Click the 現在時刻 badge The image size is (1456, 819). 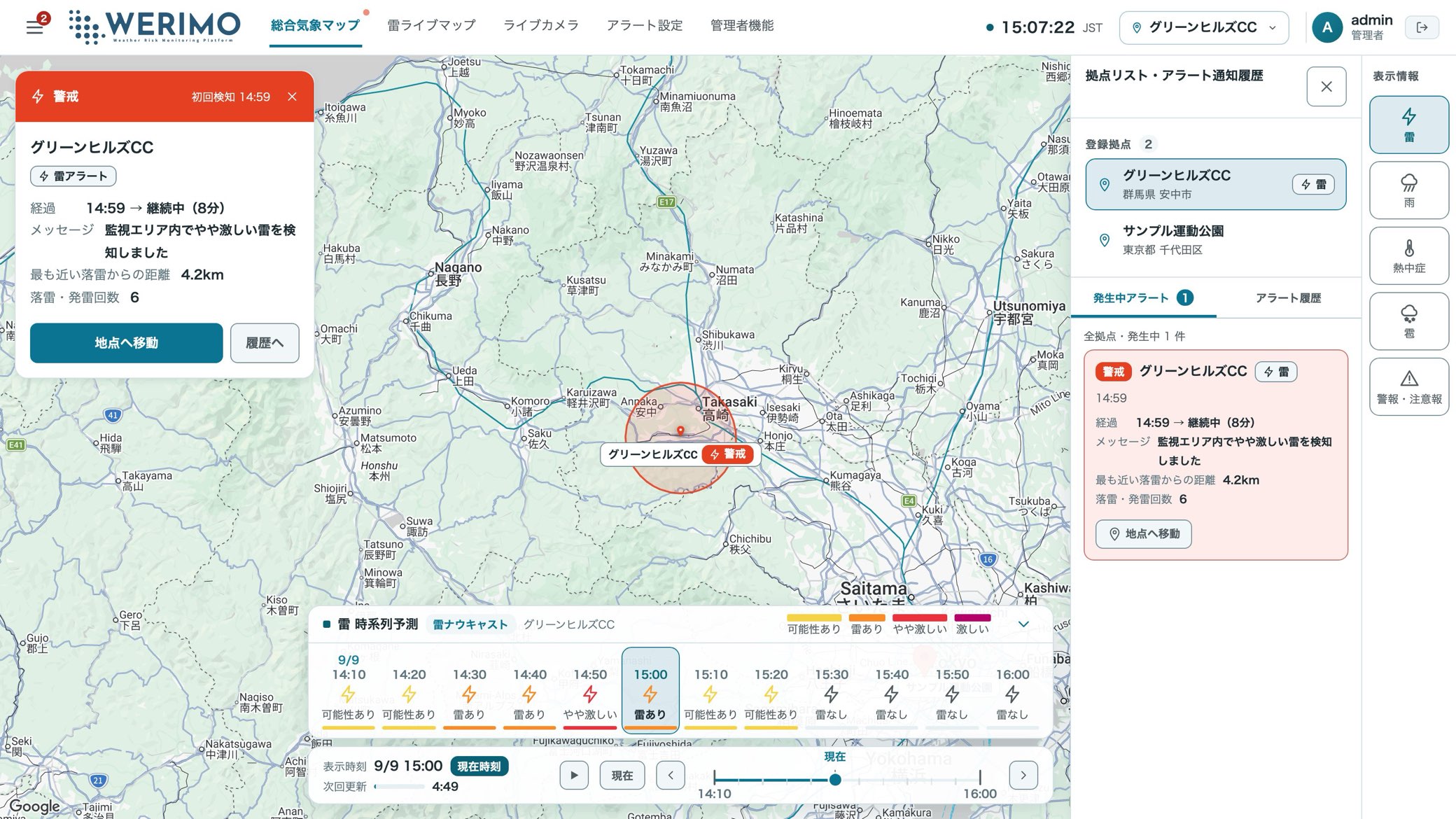[x=479, y=766]
